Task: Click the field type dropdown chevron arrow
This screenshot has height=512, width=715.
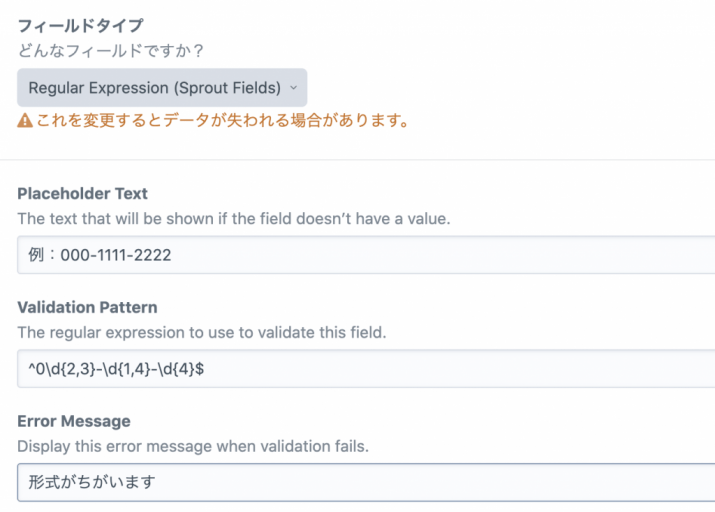Action: pyautogui.click(x=292, y=88)
